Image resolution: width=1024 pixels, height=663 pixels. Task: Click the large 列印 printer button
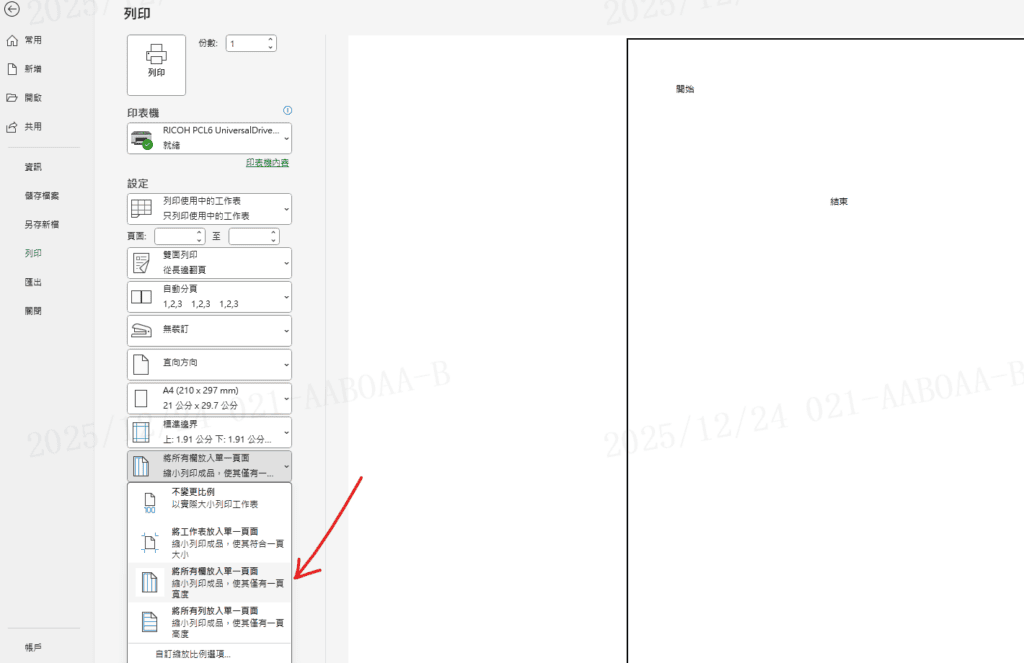pyautogui.click(x=156, y=64)
